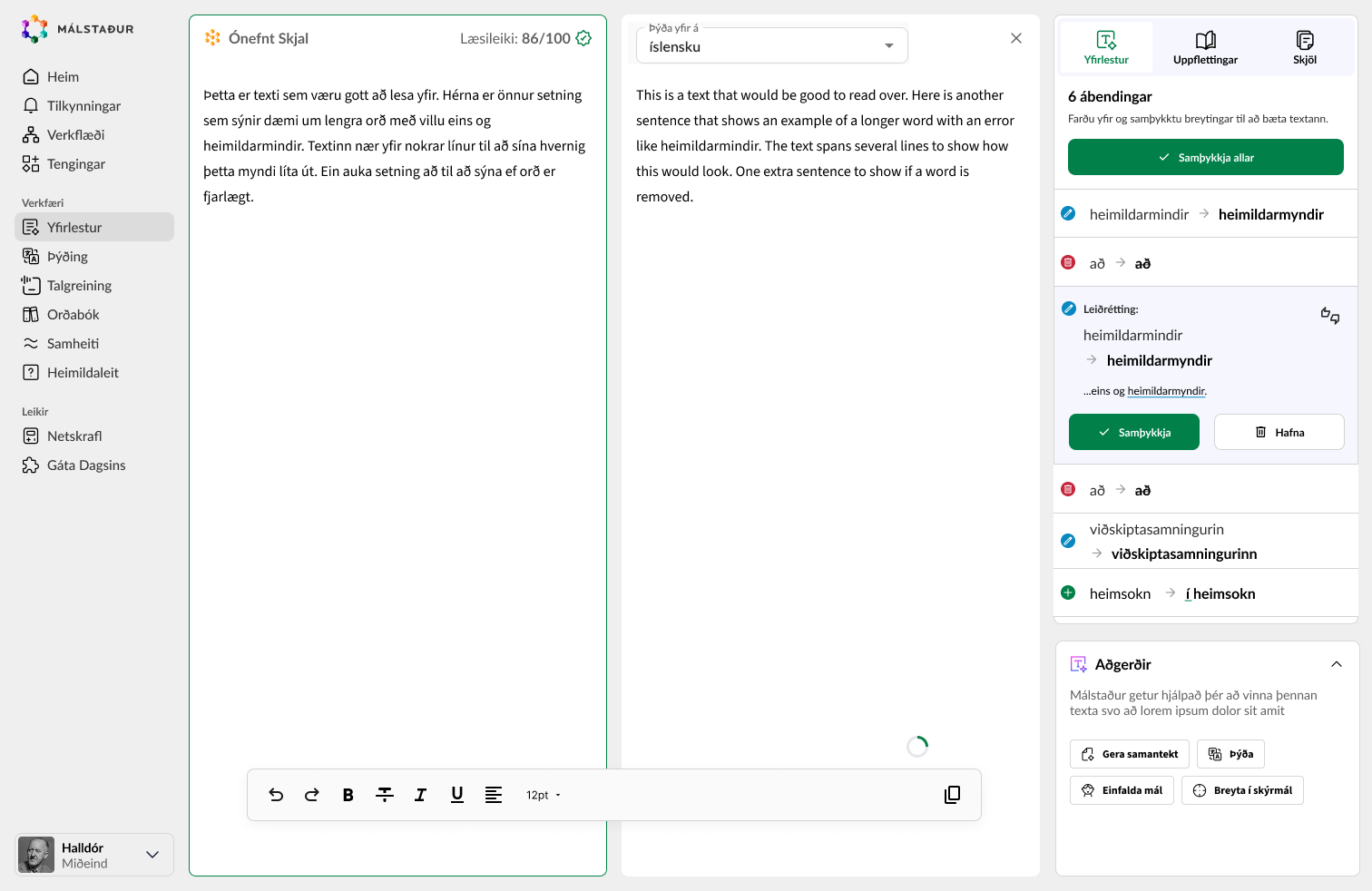
Task: Toggle strikethrough formatting
Action: [385, 795]
